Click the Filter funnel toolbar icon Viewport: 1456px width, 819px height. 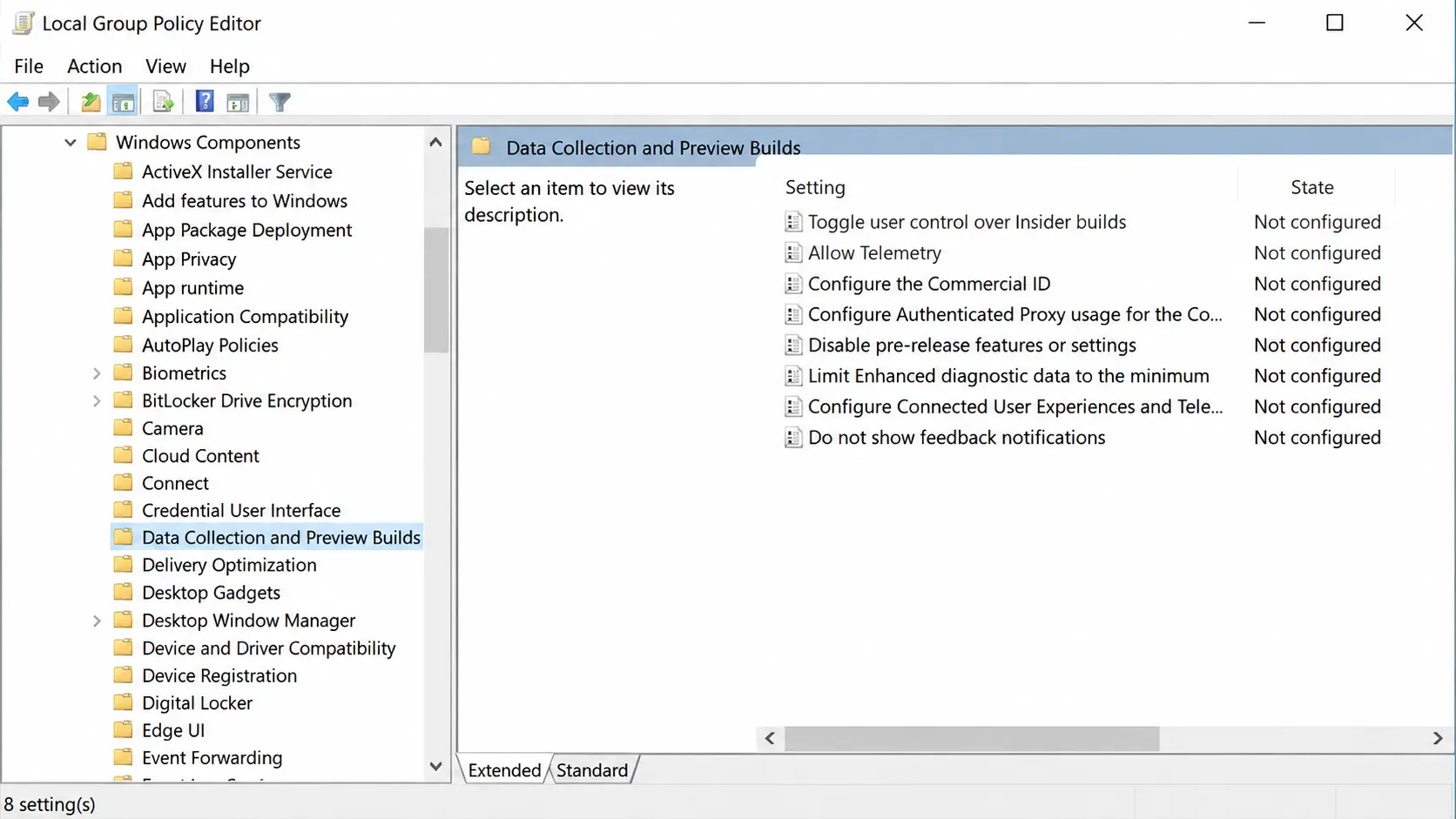coord(280,102)
